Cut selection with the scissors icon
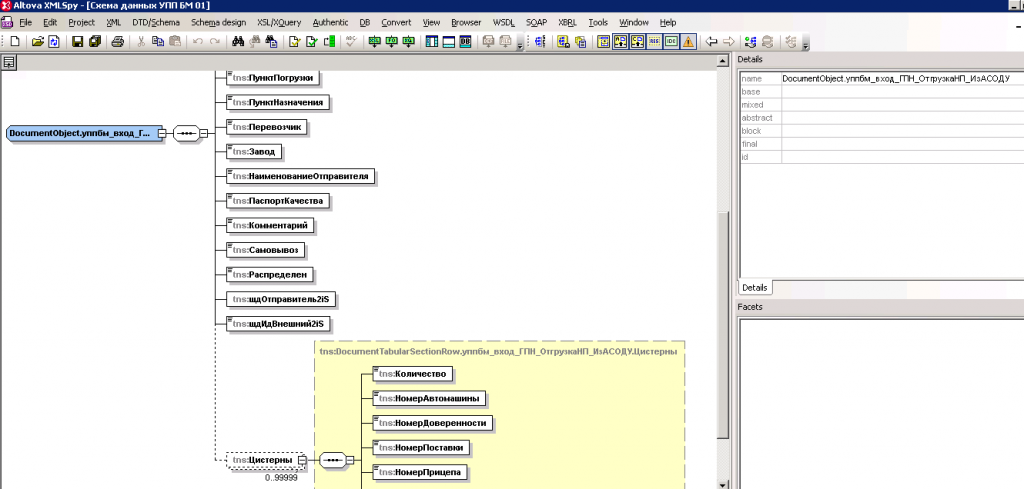The width and height of the screenshot is (1024, 489). 141,41
